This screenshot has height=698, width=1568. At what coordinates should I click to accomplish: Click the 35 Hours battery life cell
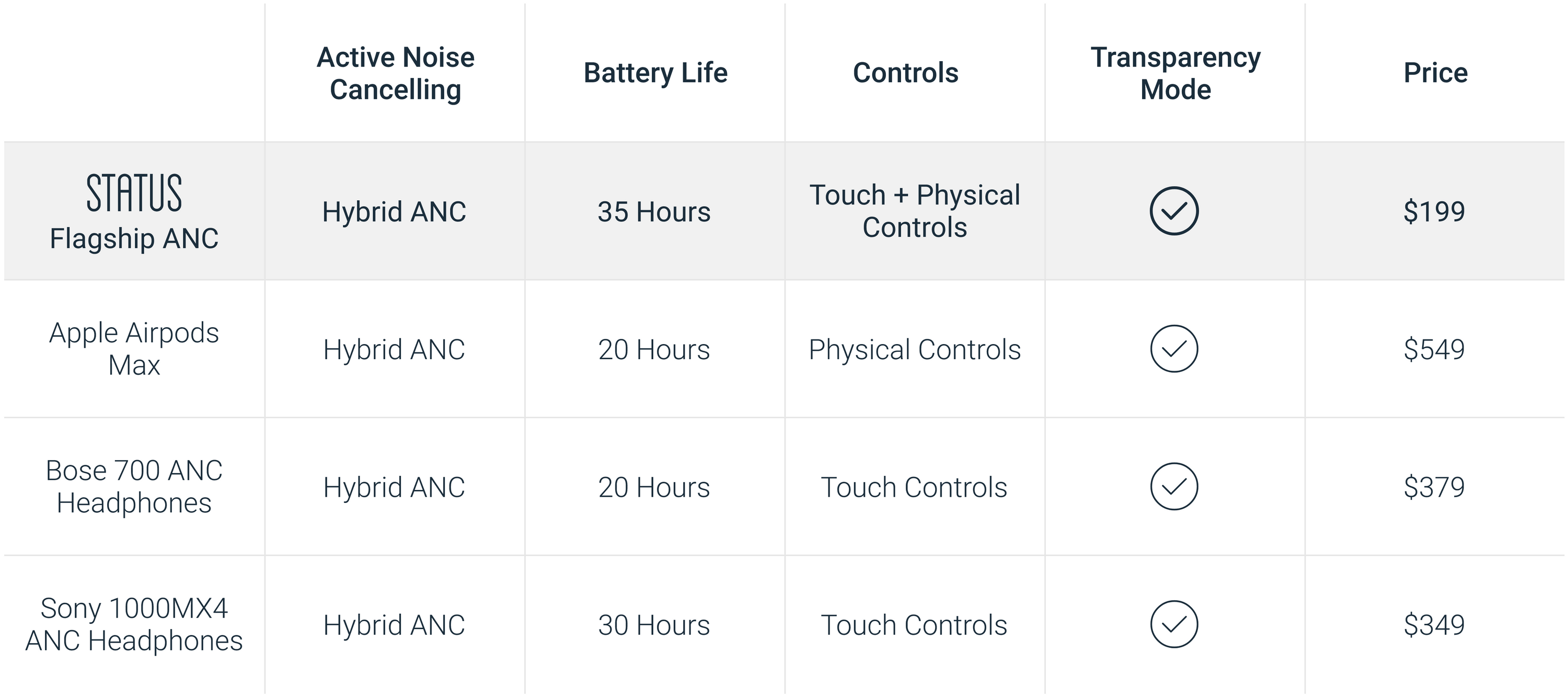click(654, 211)
